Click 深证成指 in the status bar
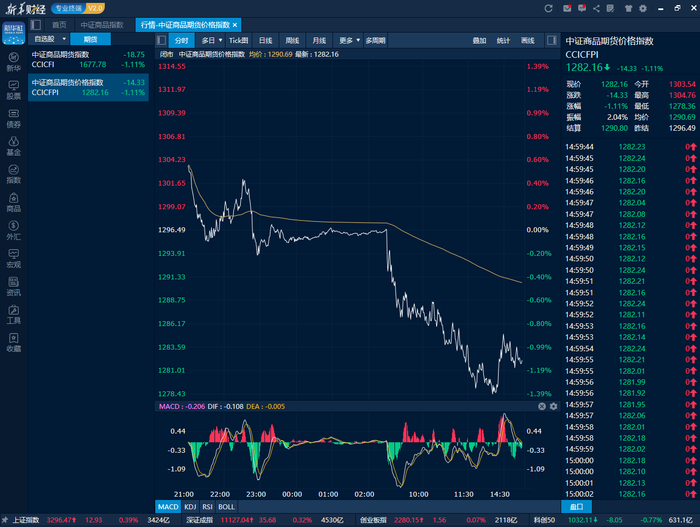Image resolution: width=700 pixels, height=527 pixels. 200,520
